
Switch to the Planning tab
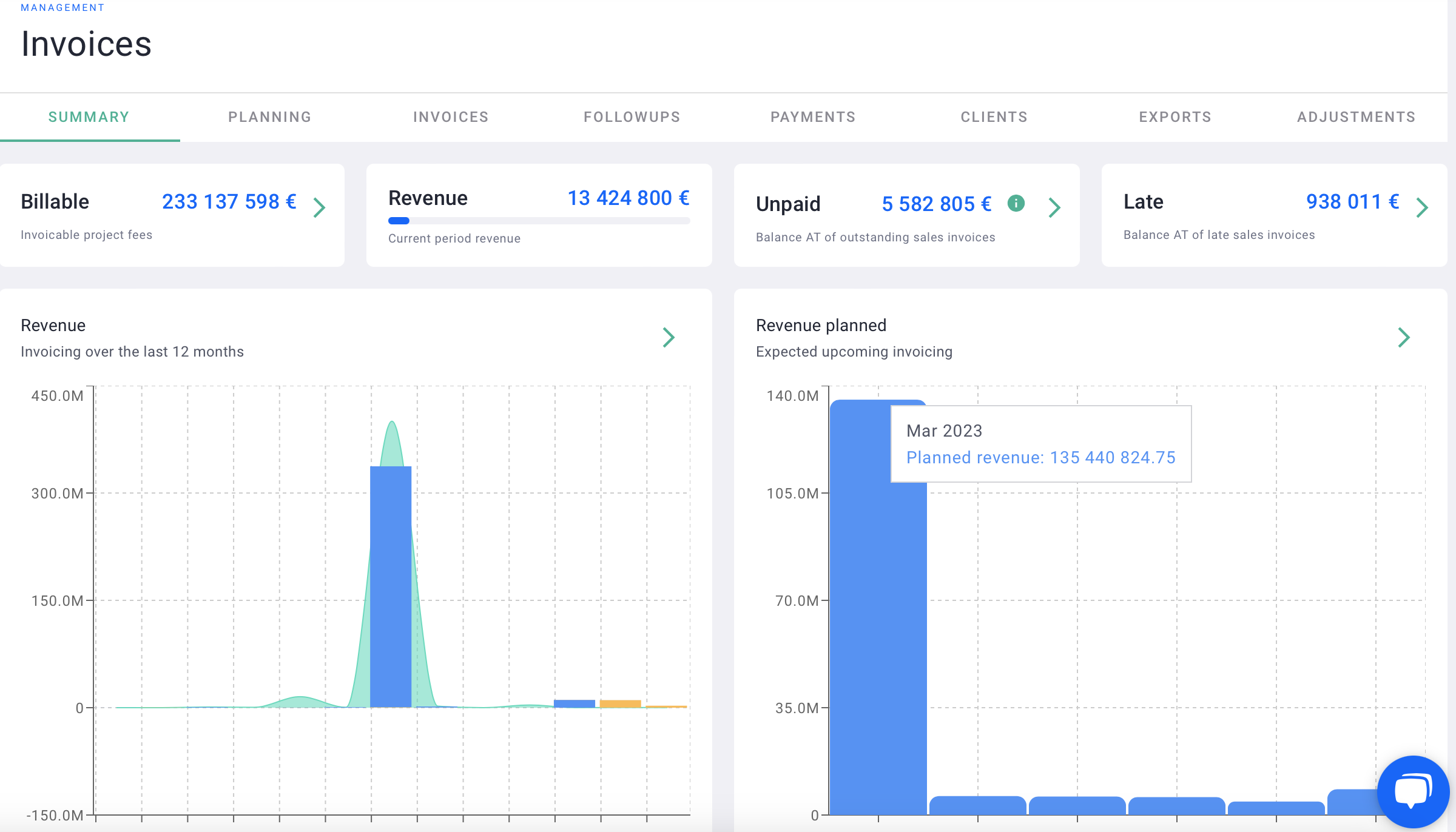271,117
